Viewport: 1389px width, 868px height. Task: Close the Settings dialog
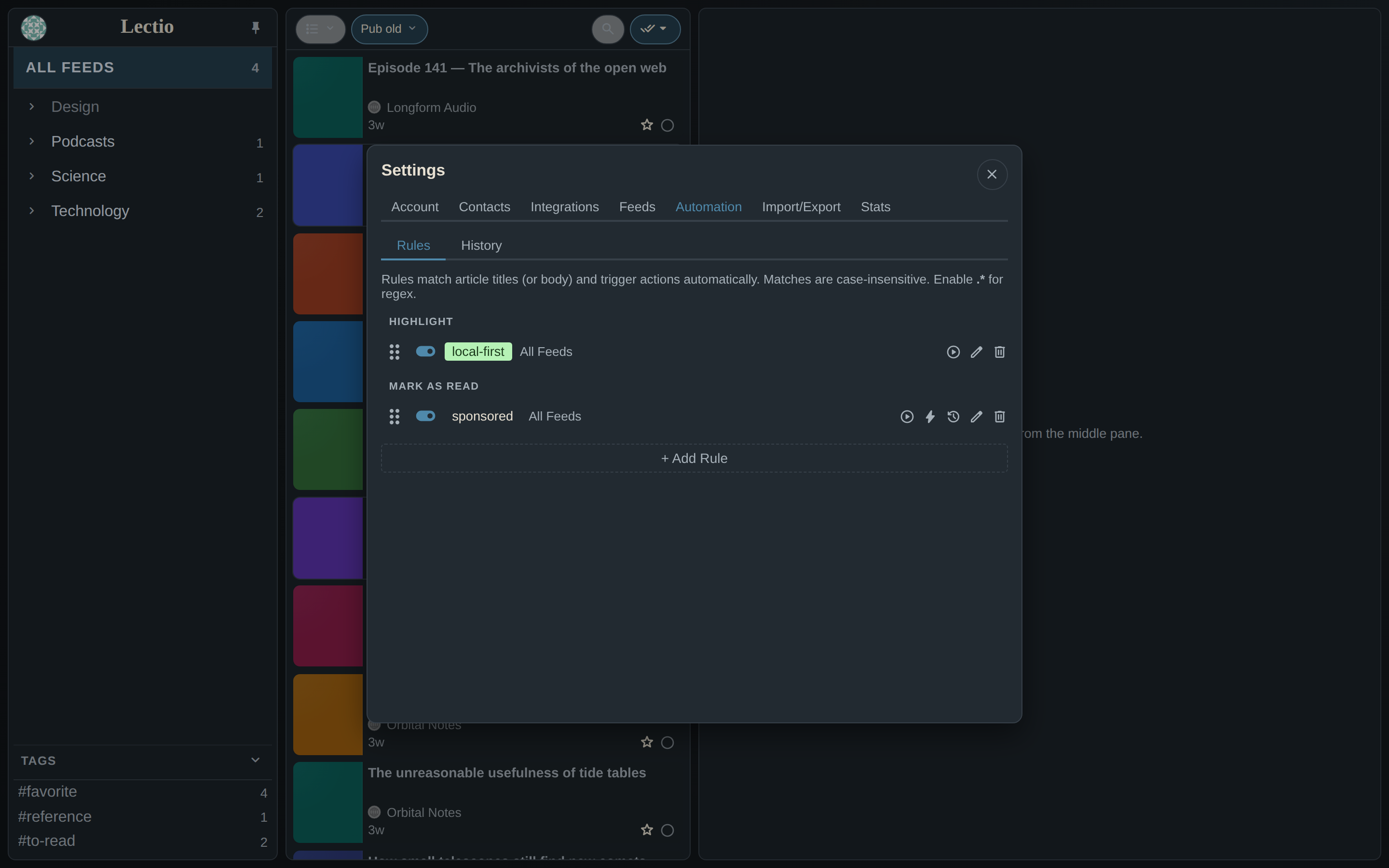coord(992,175)
